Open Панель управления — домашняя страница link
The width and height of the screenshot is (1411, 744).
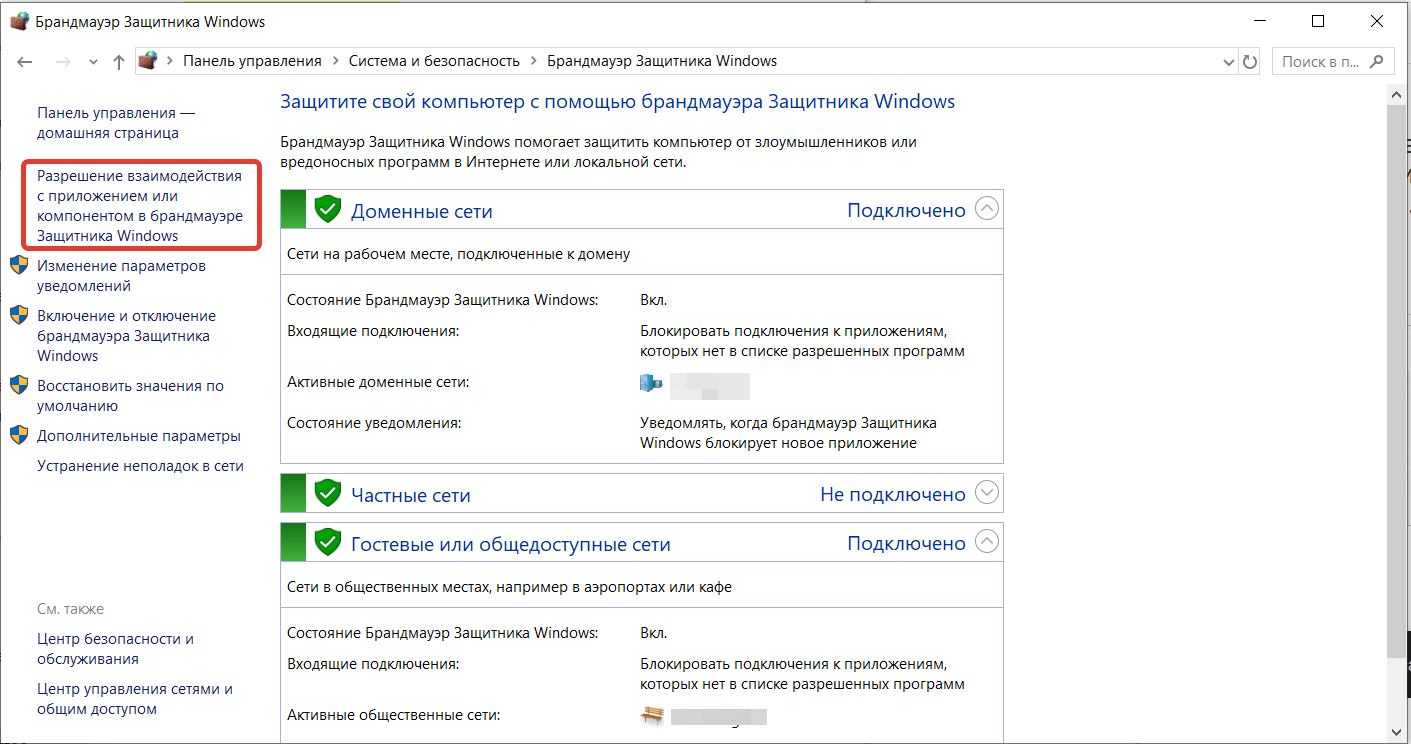coord(116,123)
